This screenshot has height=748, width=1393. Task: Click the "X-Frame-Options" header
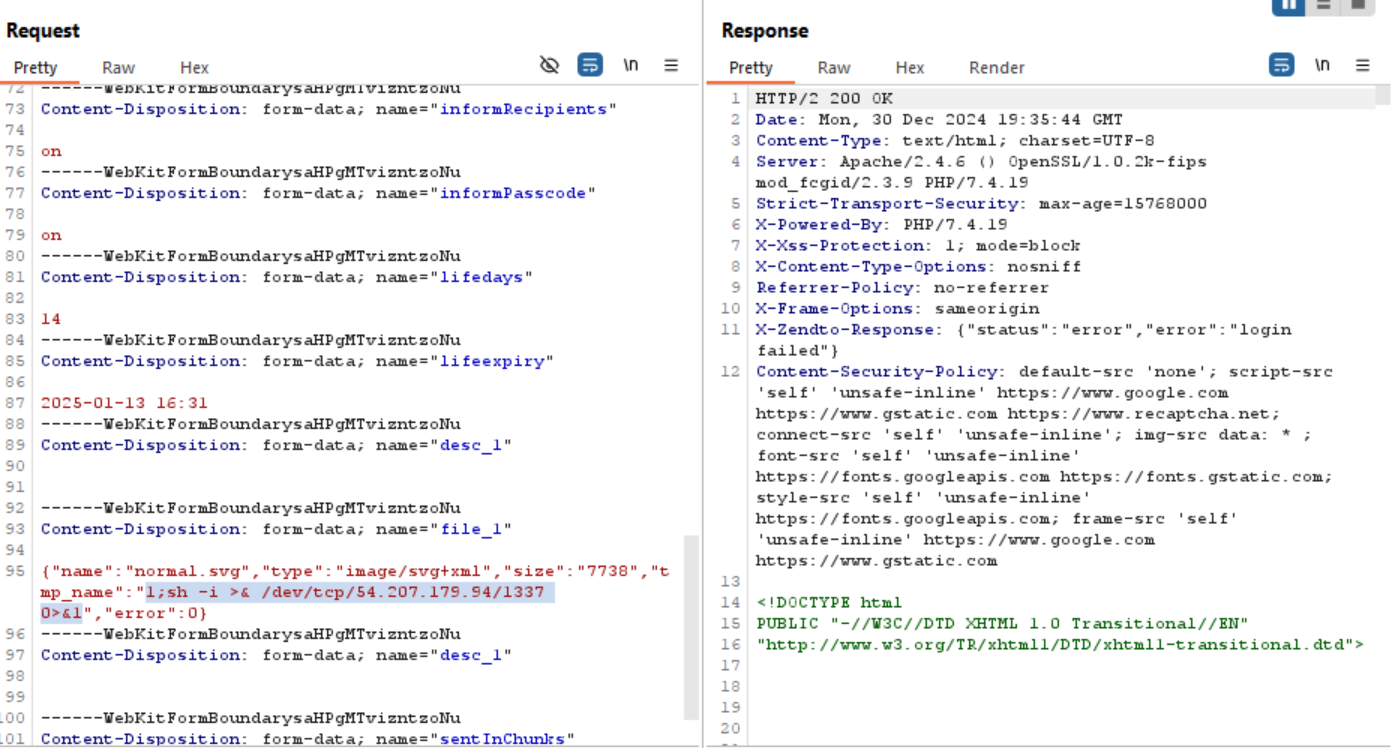835,308
